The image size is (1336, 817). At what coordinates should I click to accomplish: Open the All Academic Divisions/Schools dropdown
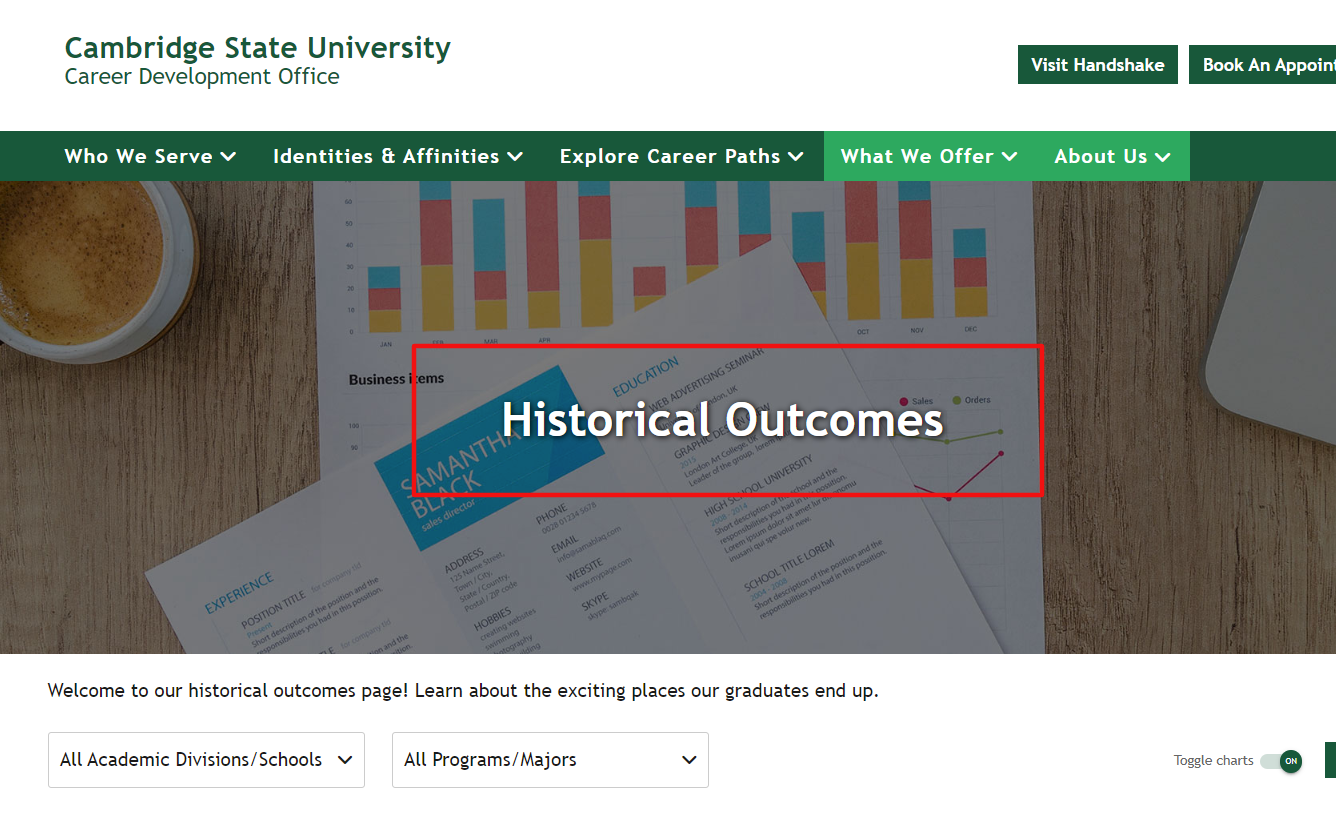coord(206,760)
